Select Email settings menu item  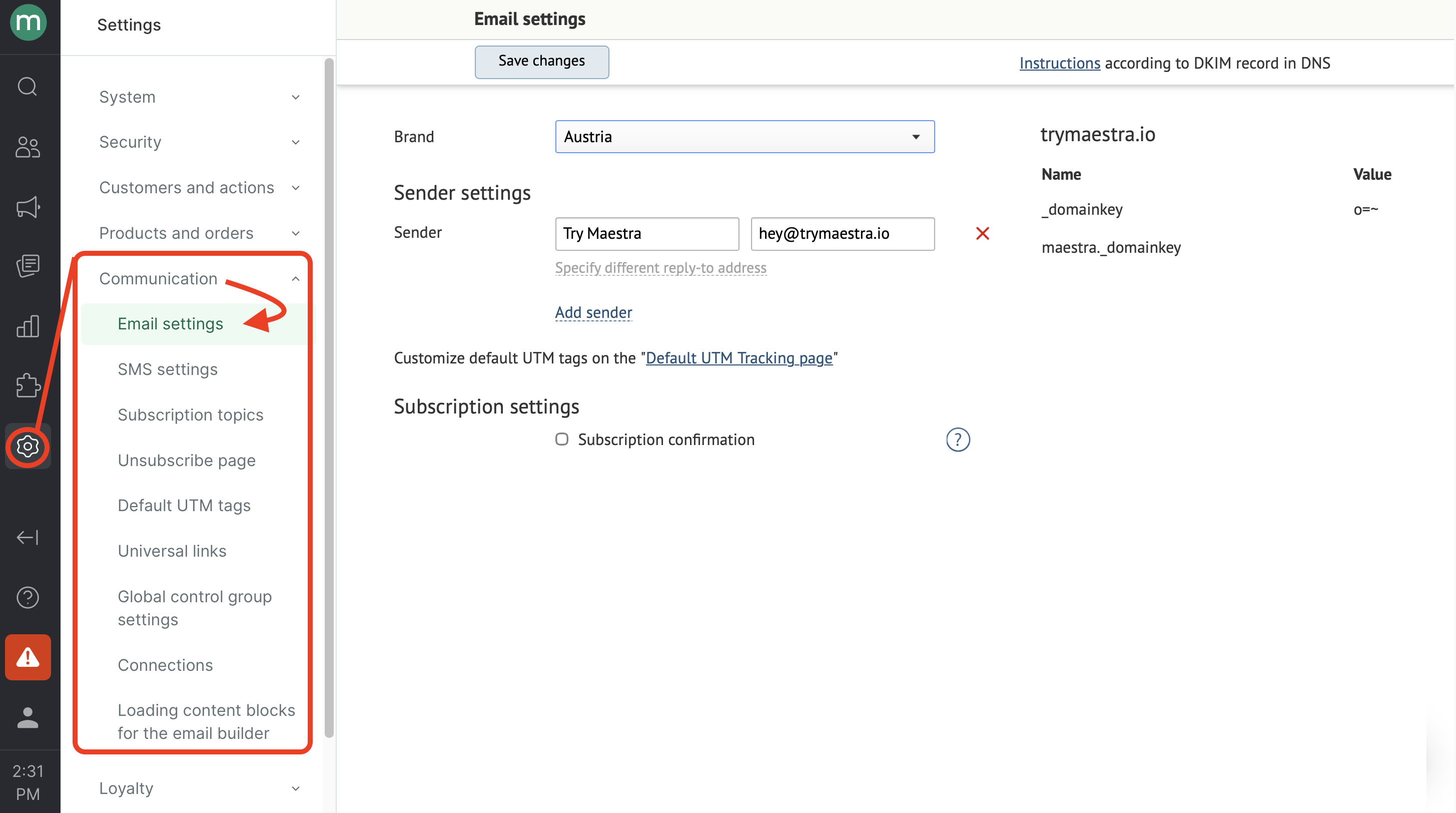pyautogui.click(x=195, y=324)
